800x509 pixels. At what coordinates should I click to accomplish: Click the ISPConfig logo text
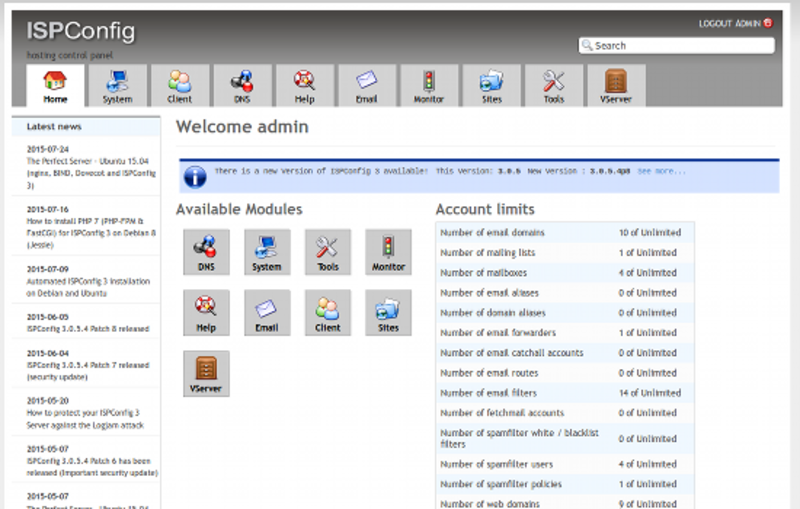[81, 31]
